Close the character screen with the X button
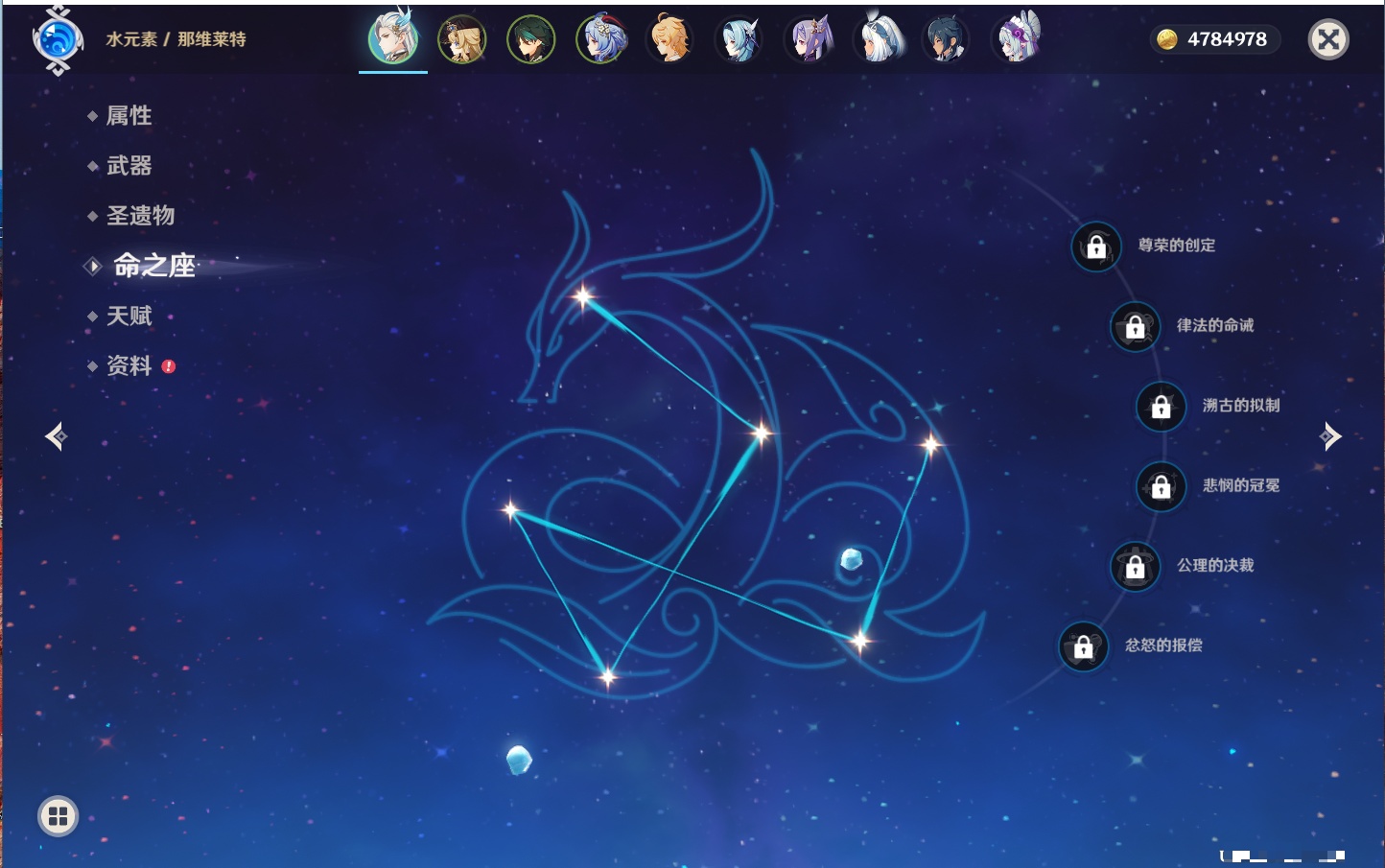1385x868 pixels. (1328, 39)
